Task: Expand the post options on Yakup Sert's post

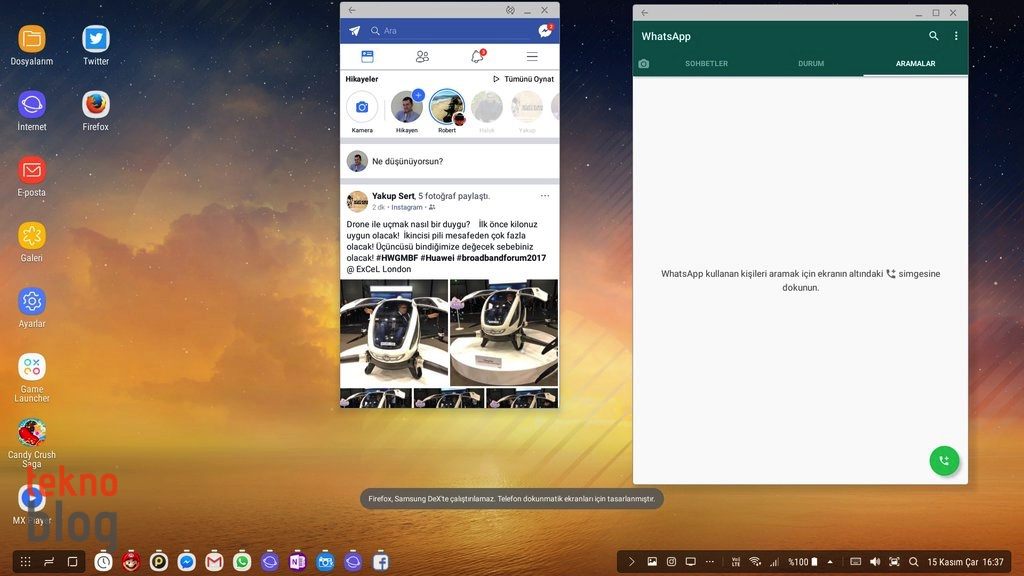Action: (545, 196)
